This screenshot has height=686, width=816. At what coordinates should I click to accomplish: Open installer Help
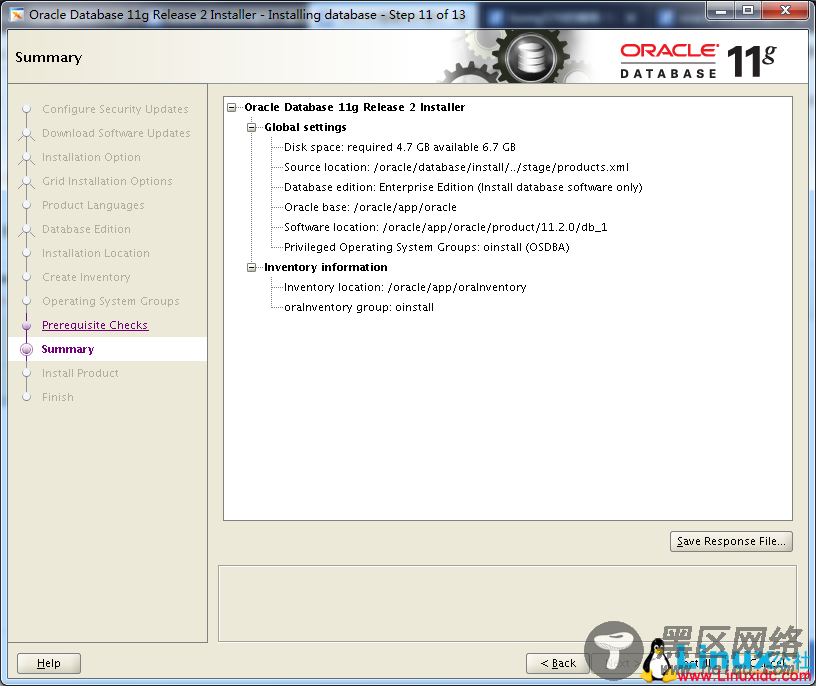[x=49, y=663]
